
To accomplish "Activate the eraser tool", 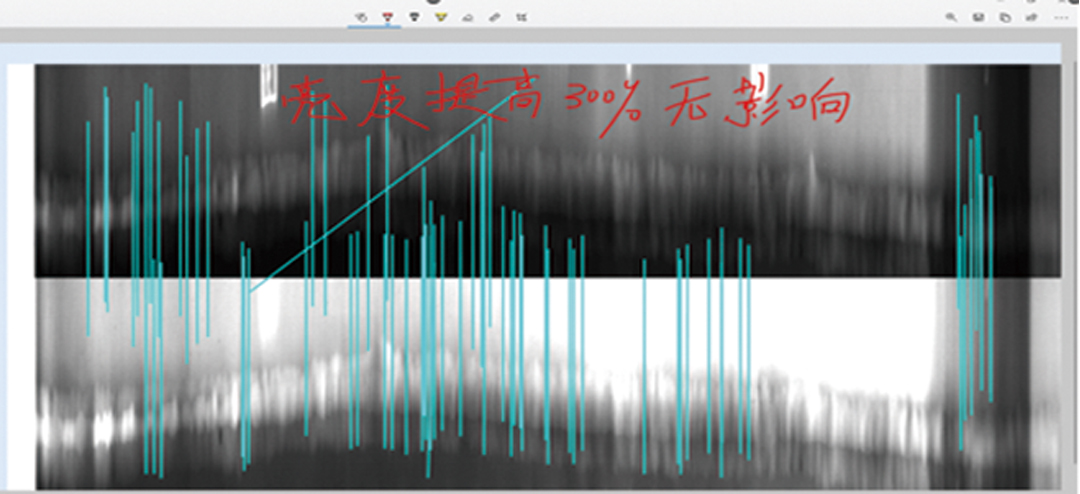I will click(x=468, y=17).
